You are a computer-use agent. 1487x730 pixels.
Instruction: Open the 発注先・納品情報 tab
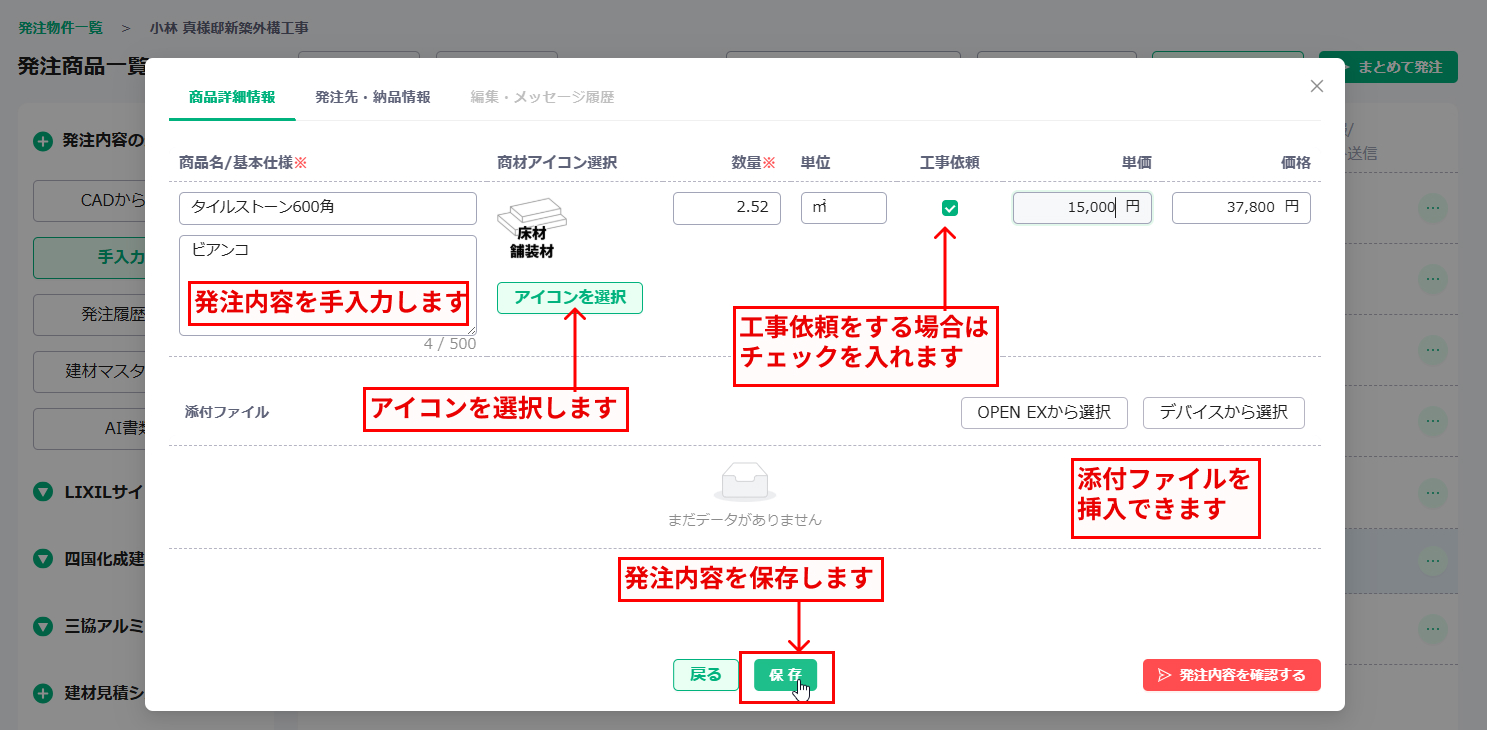tap(373, 97)
